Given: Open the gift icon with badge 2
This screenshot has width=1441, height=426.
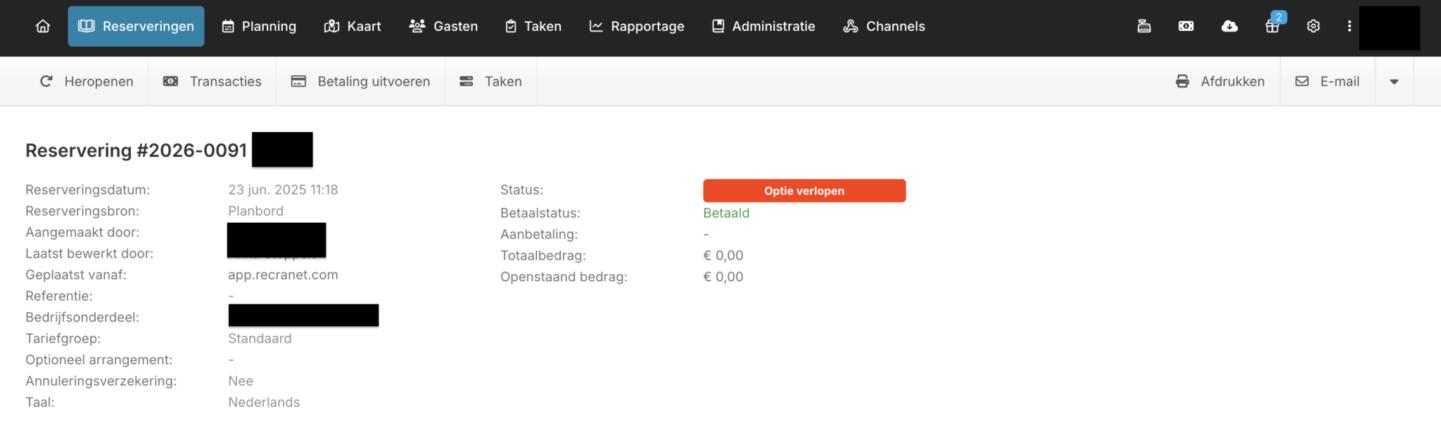Looking at the screenshot, I should (1272, 27).
